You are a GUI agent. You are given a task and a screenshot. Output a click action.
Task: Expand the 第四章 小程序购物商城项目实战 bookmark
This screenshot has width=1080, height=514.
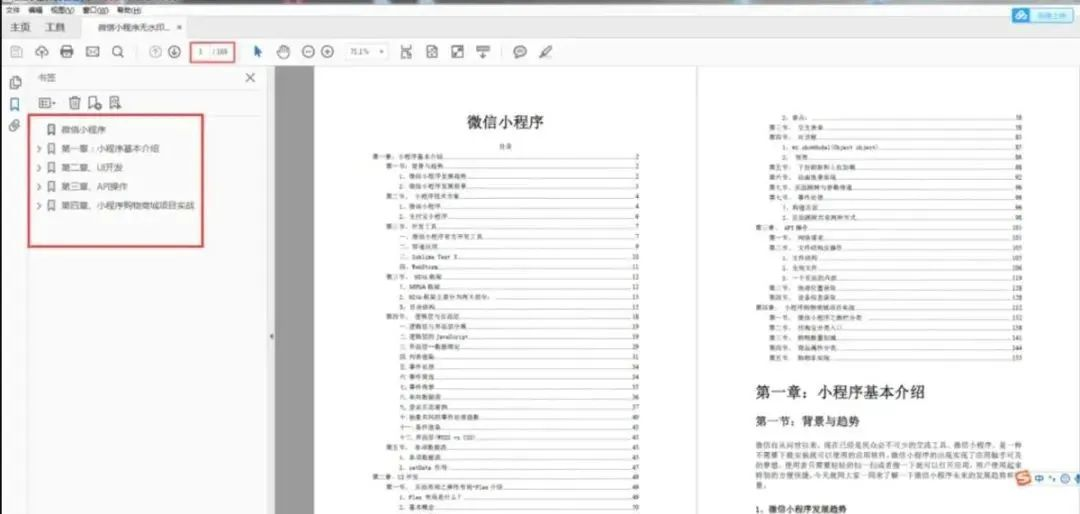tap(39, 205)
